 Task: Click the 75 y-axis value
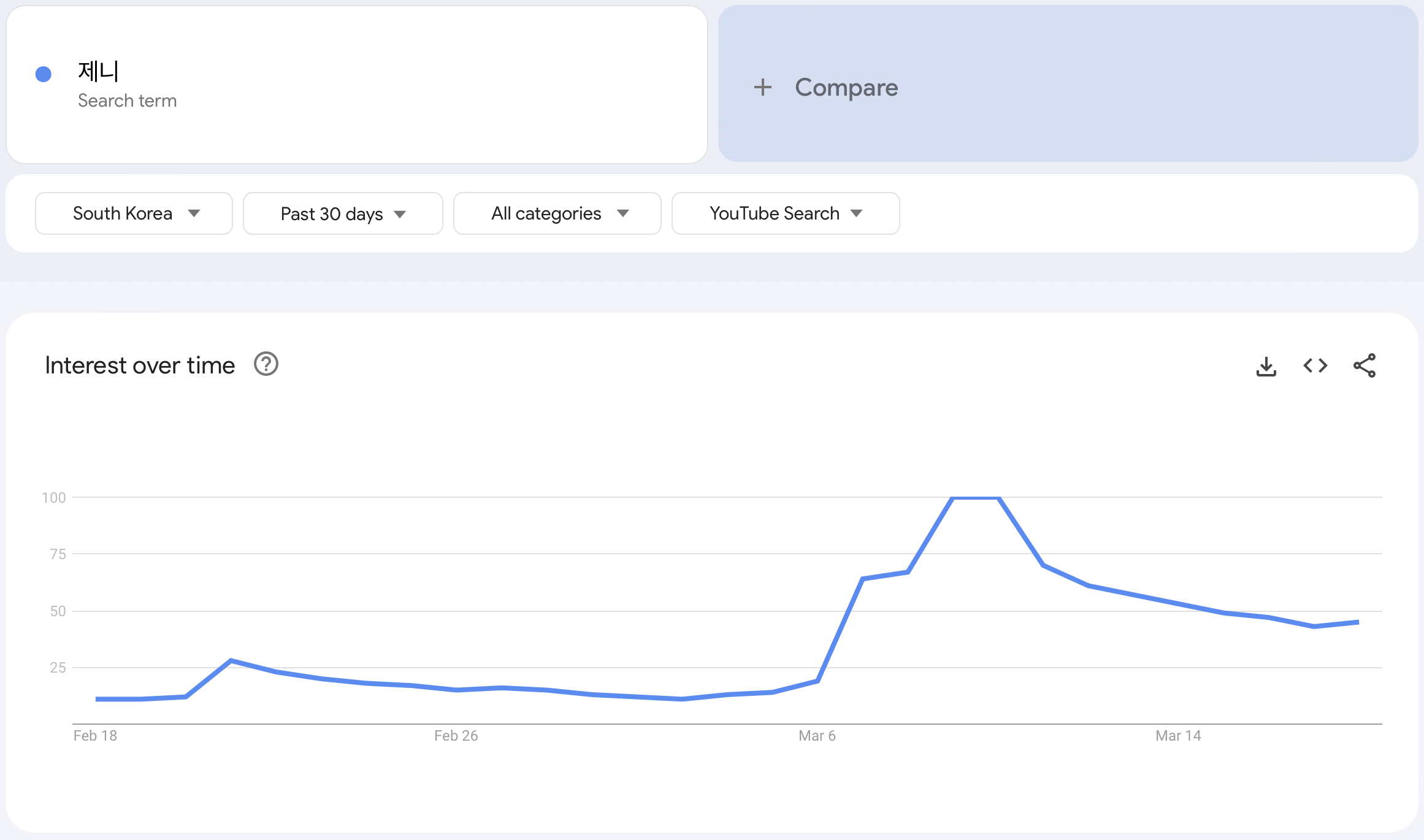58,554
